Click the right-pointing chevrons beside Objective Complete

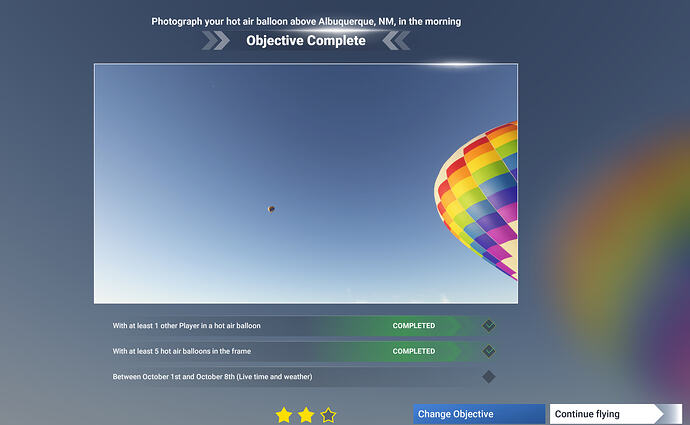click(216, 40)
